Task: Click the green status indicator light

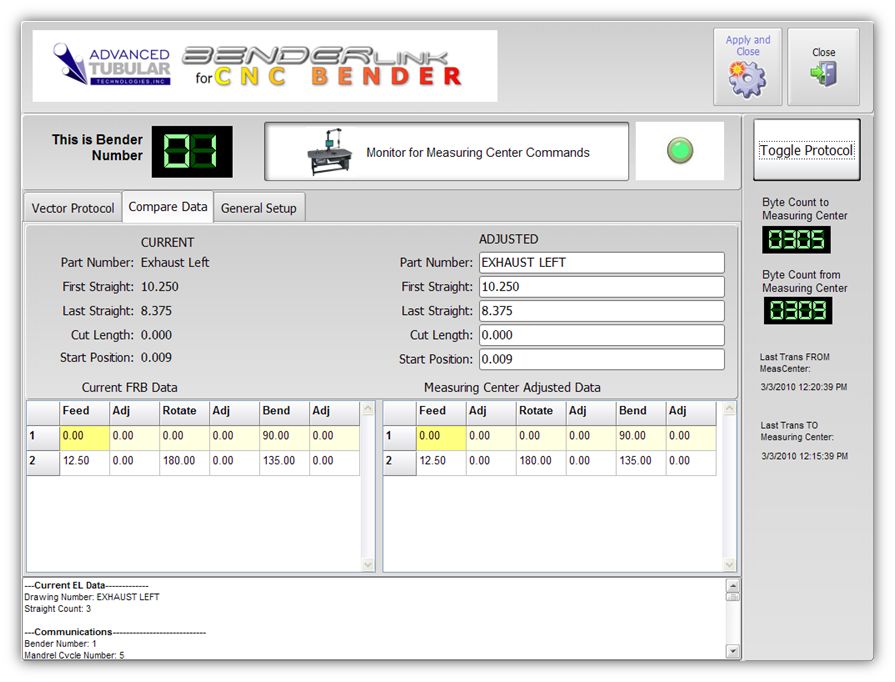Action: 680,151
